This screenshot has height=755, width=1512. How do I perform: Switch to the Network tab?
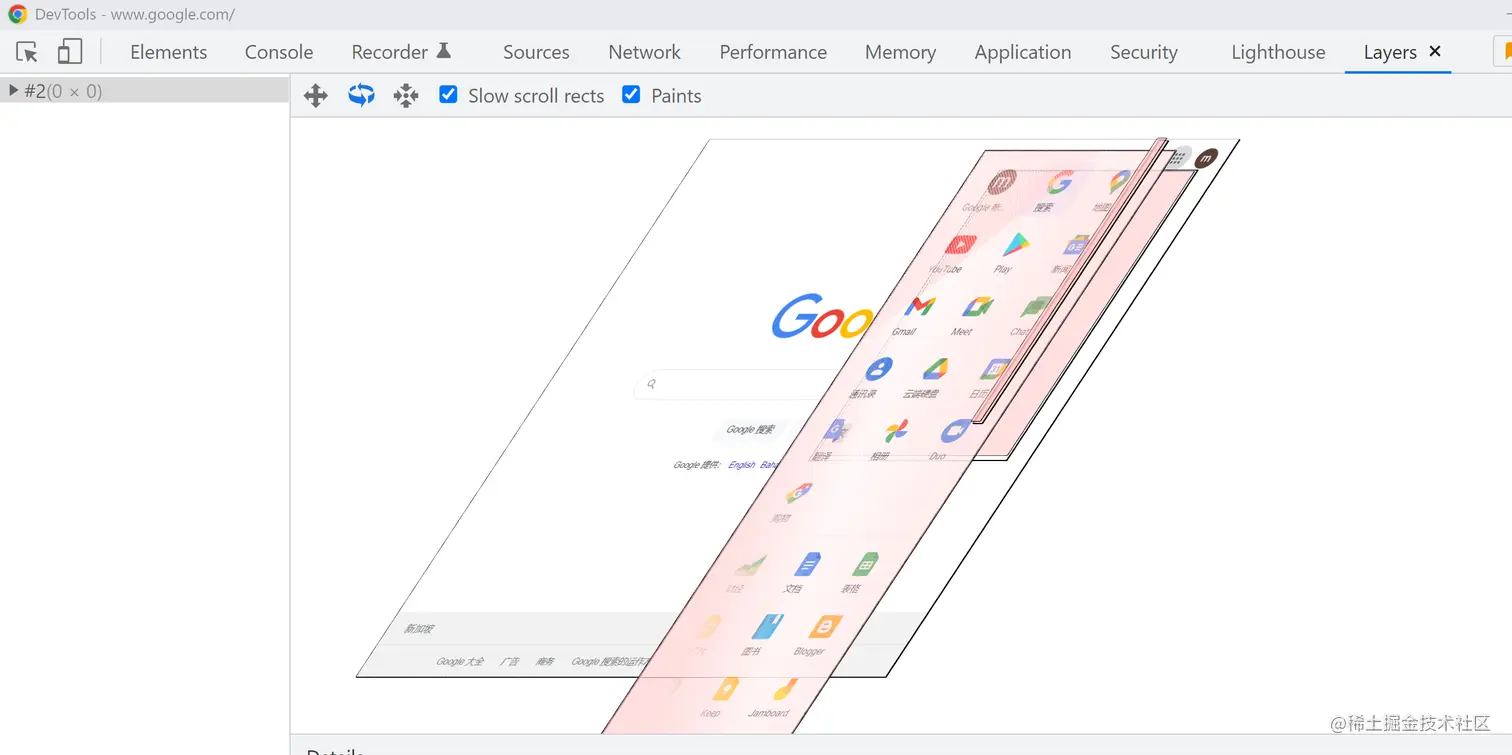[644, 52]
